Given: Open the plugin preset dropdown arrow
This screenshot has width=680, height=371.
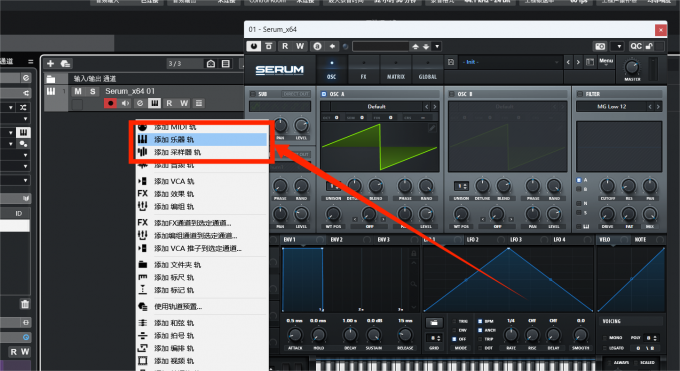Looking at the screenshot, I should point(437,46).
